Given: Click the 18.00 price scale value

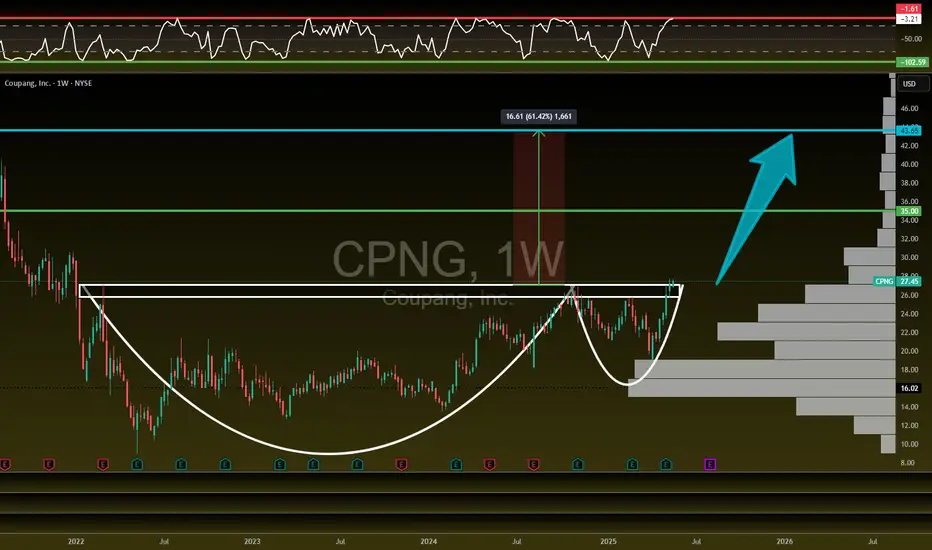Looking at the screenshot, I should coord(909,370).
